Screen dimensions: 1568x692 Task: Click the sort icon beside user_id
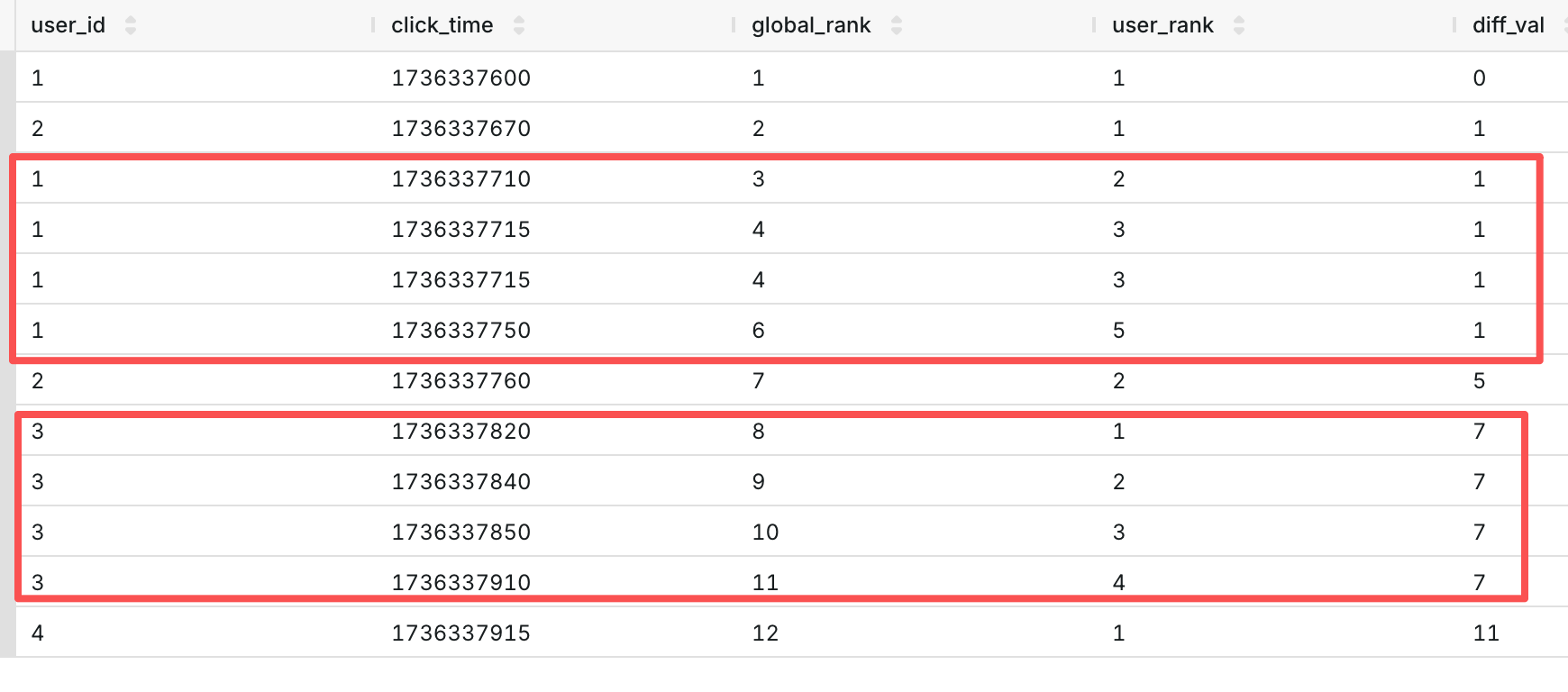pos(131,25)
